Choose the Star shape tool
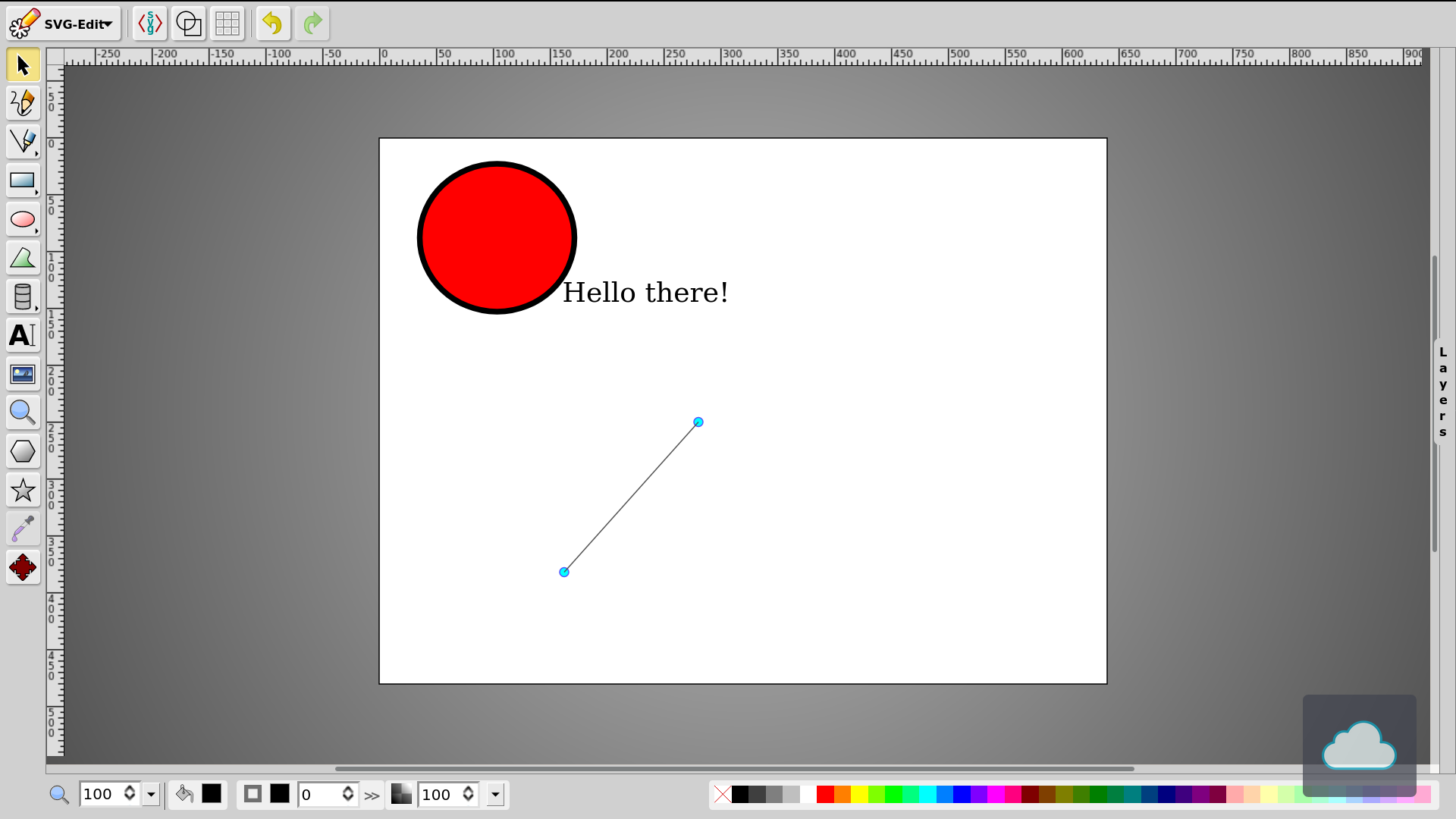Viewport: 1456px width, 819px height. pos(23,490)
